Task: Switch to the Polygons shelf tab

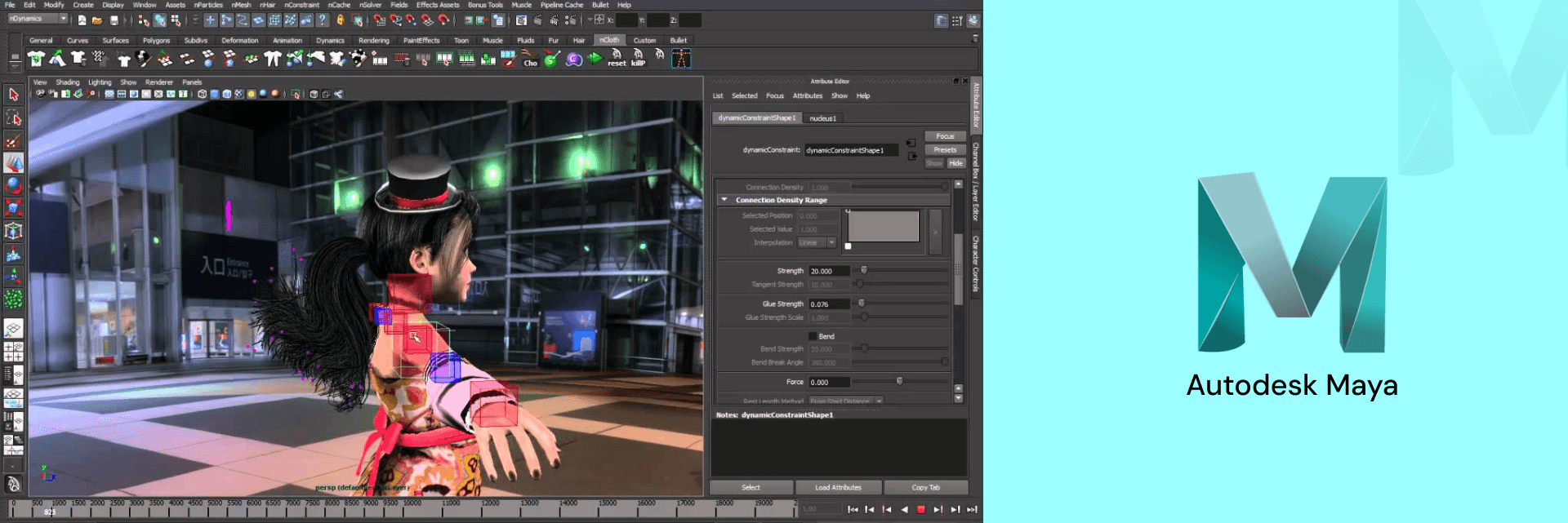Action: [156, 40]
